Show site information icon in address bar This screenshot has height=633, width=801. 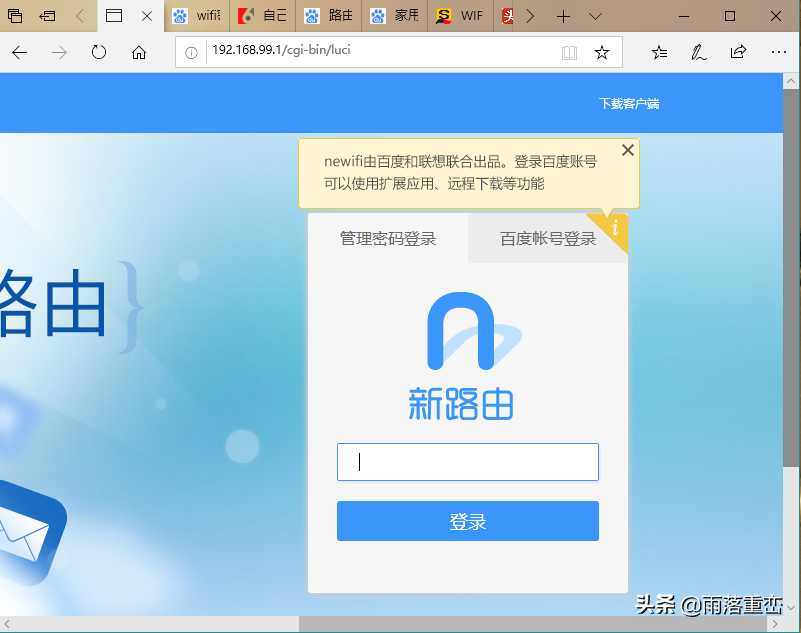pyautogui.click(x=191, y=53)
